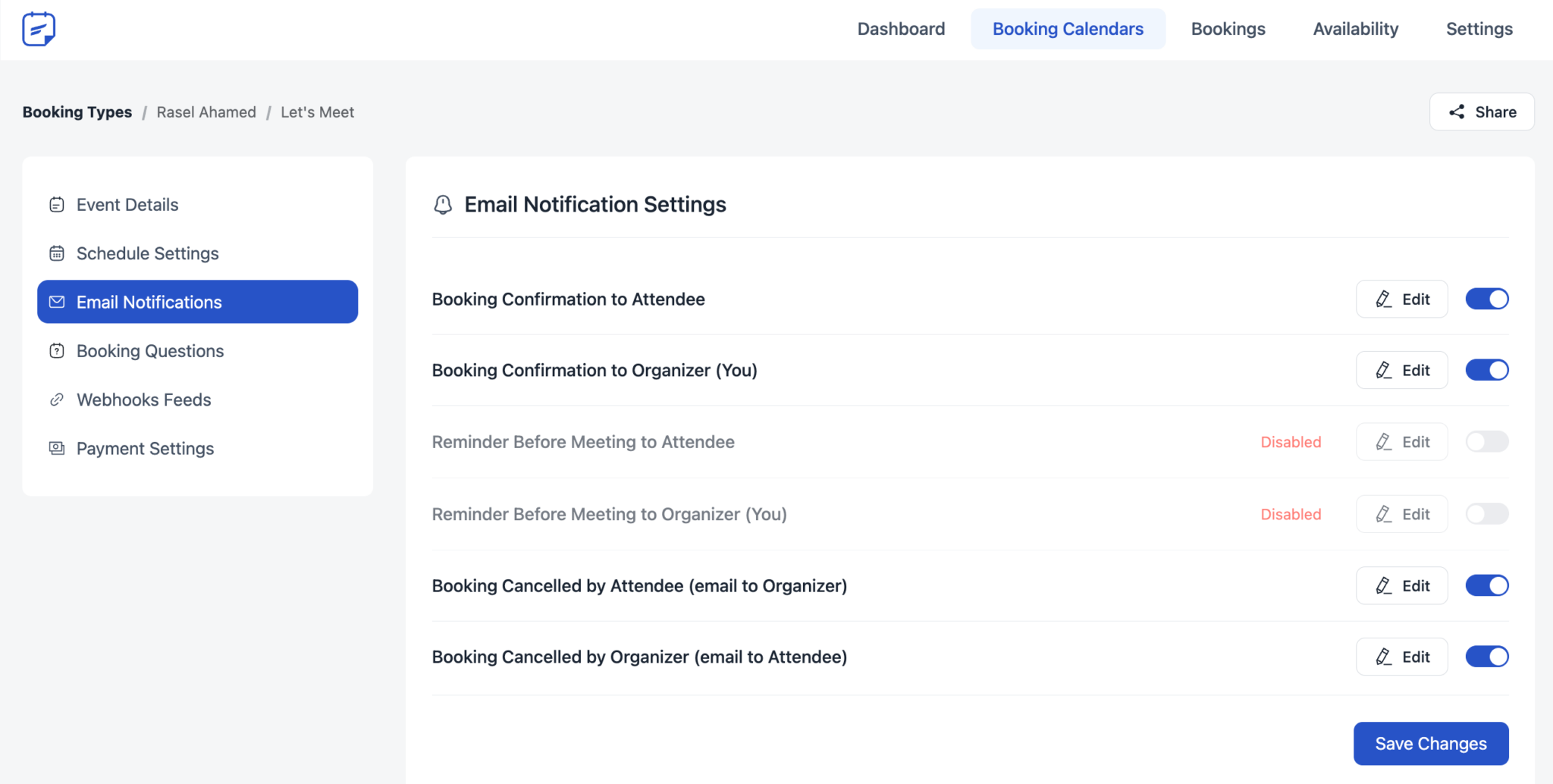1553x784 pixels.
Task: Click the share icon inside the Share button
Action: coord(1456,111)
